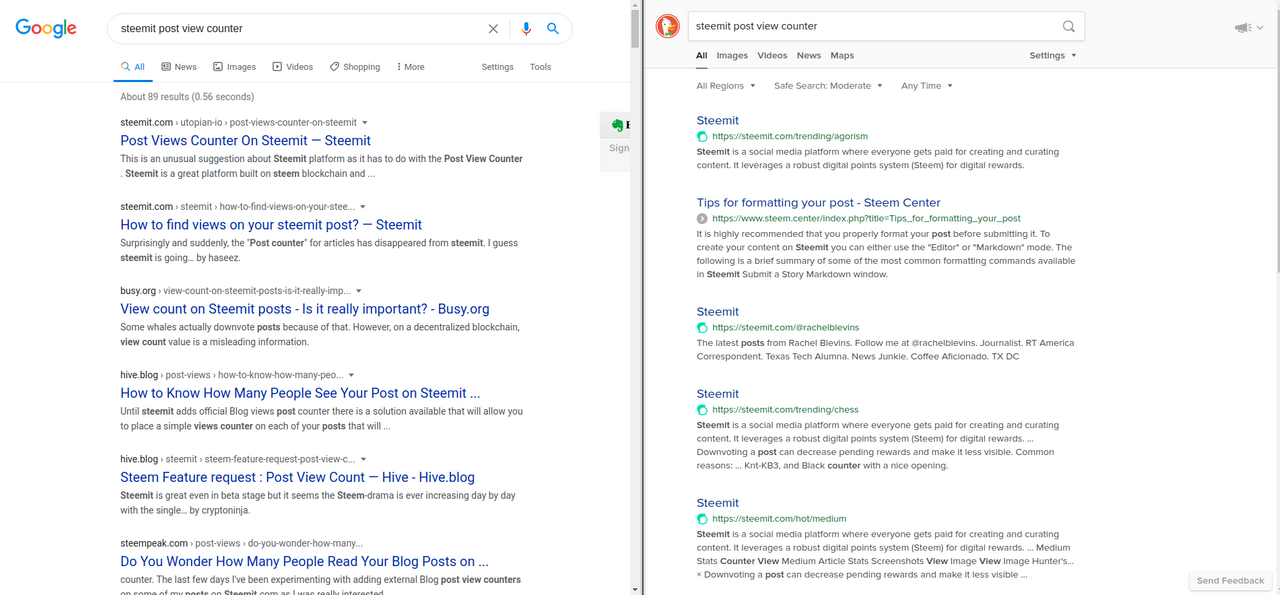The height and width of the screenshot is (595, 1280).
Task: Open the DuckDuckGo megaphone menu
Action: click(1249, 28)
